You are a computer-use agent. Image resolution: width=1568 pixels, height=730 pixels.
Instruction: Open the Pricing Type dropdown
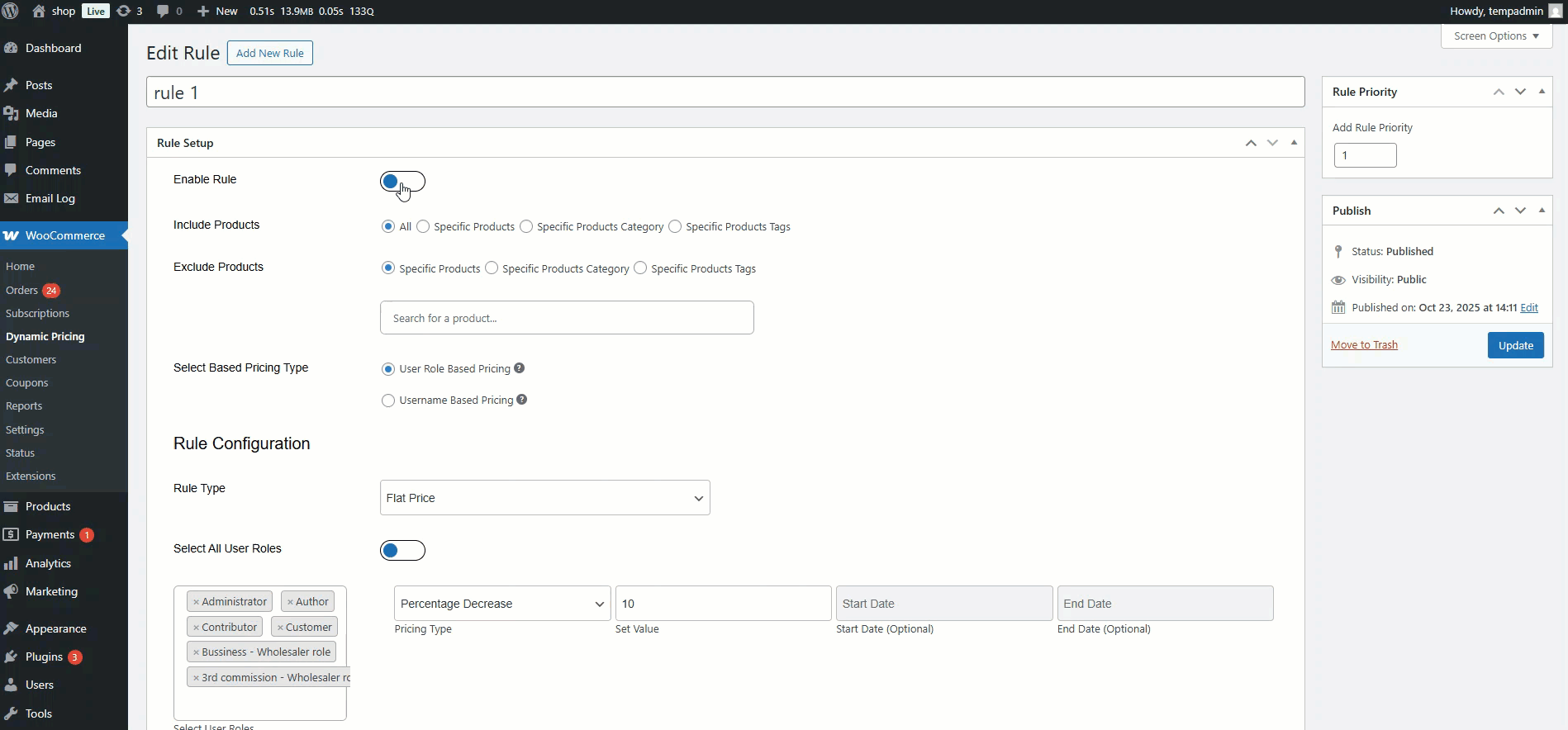point(501,604)
